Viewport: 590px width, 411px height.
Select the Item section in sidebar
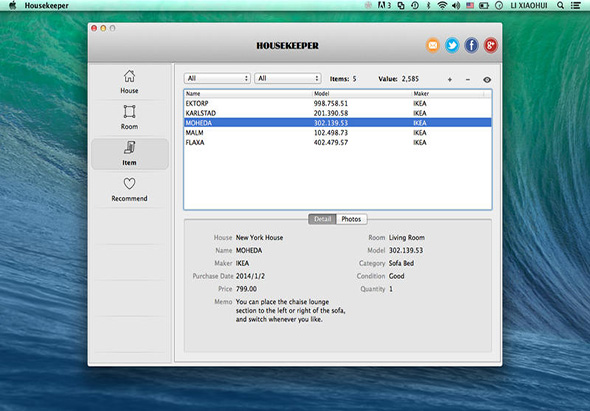pos(129,154)
